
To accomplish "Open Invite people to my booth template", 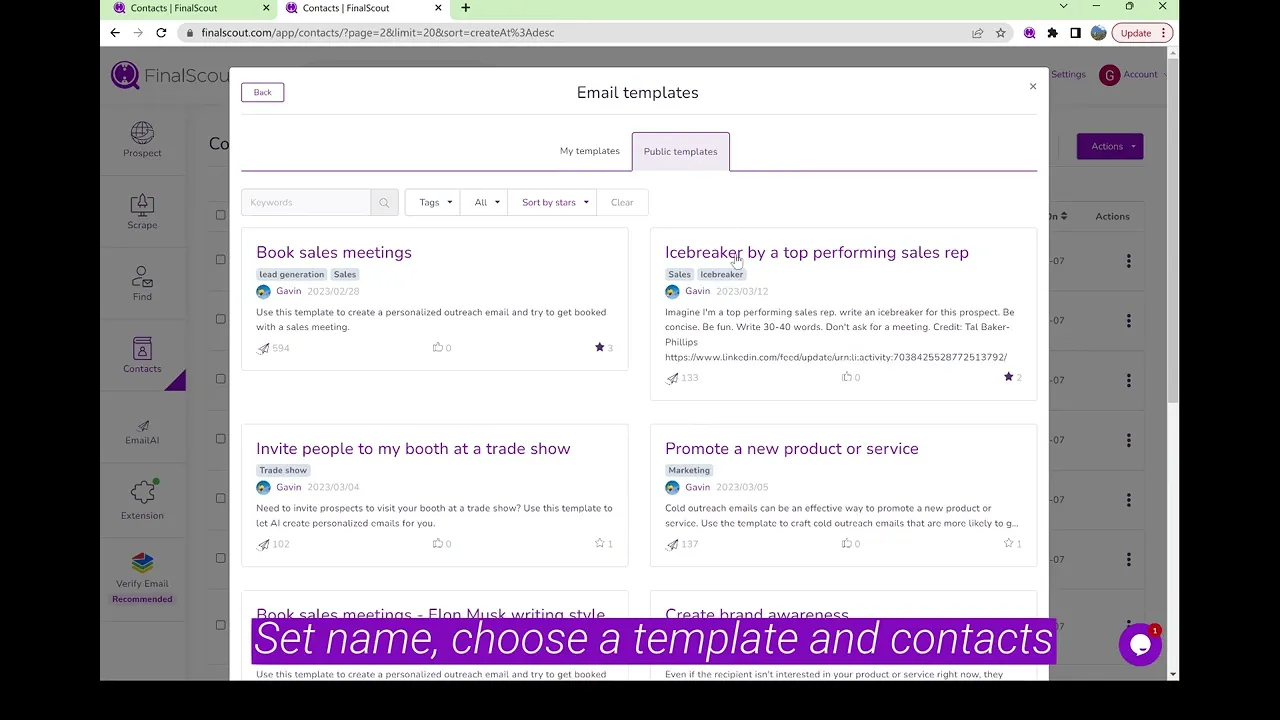I will [413, 449].
